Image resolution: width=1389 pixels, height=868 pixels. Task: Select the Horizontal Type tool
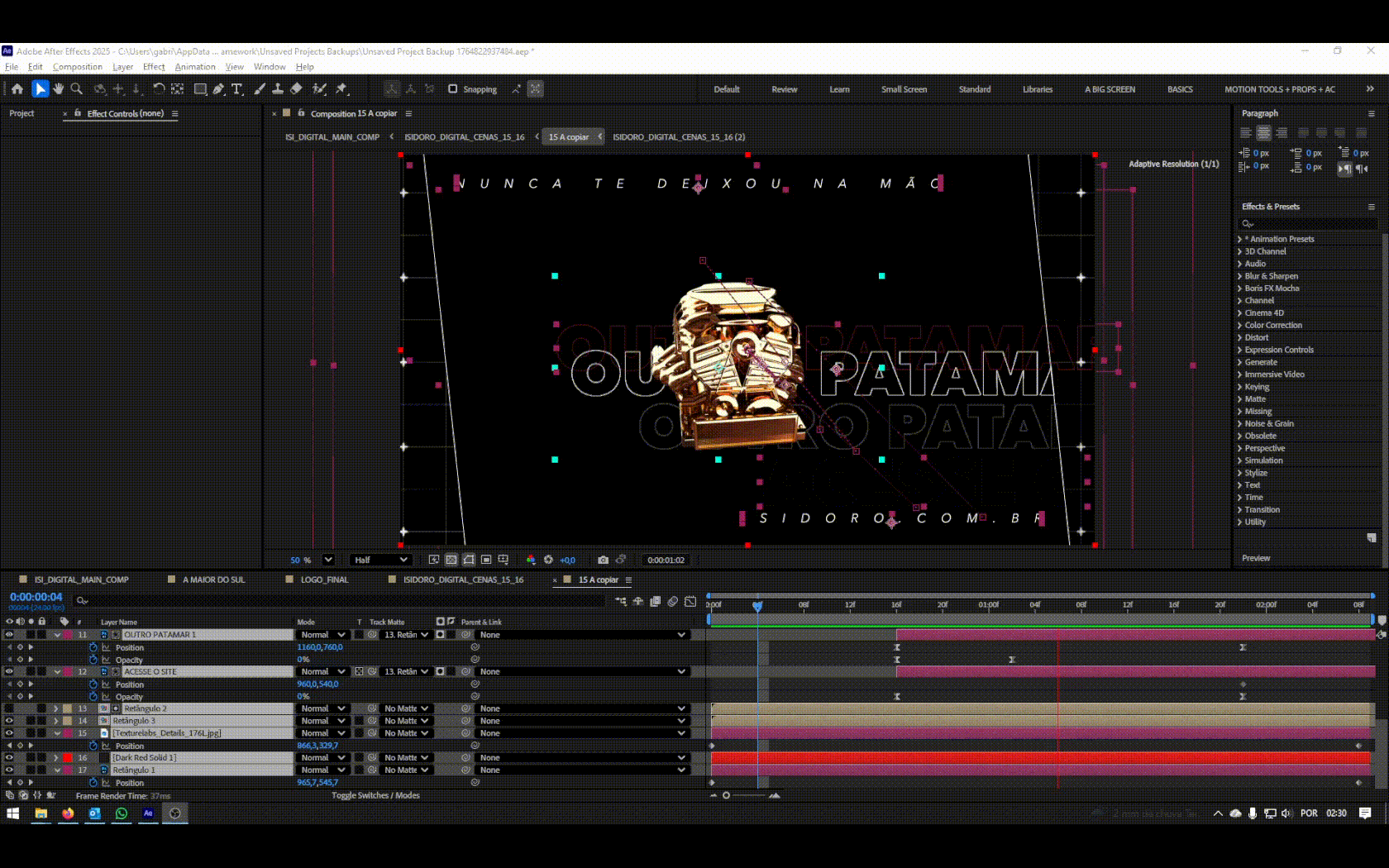pyautogui.click(x=237, y=88)
